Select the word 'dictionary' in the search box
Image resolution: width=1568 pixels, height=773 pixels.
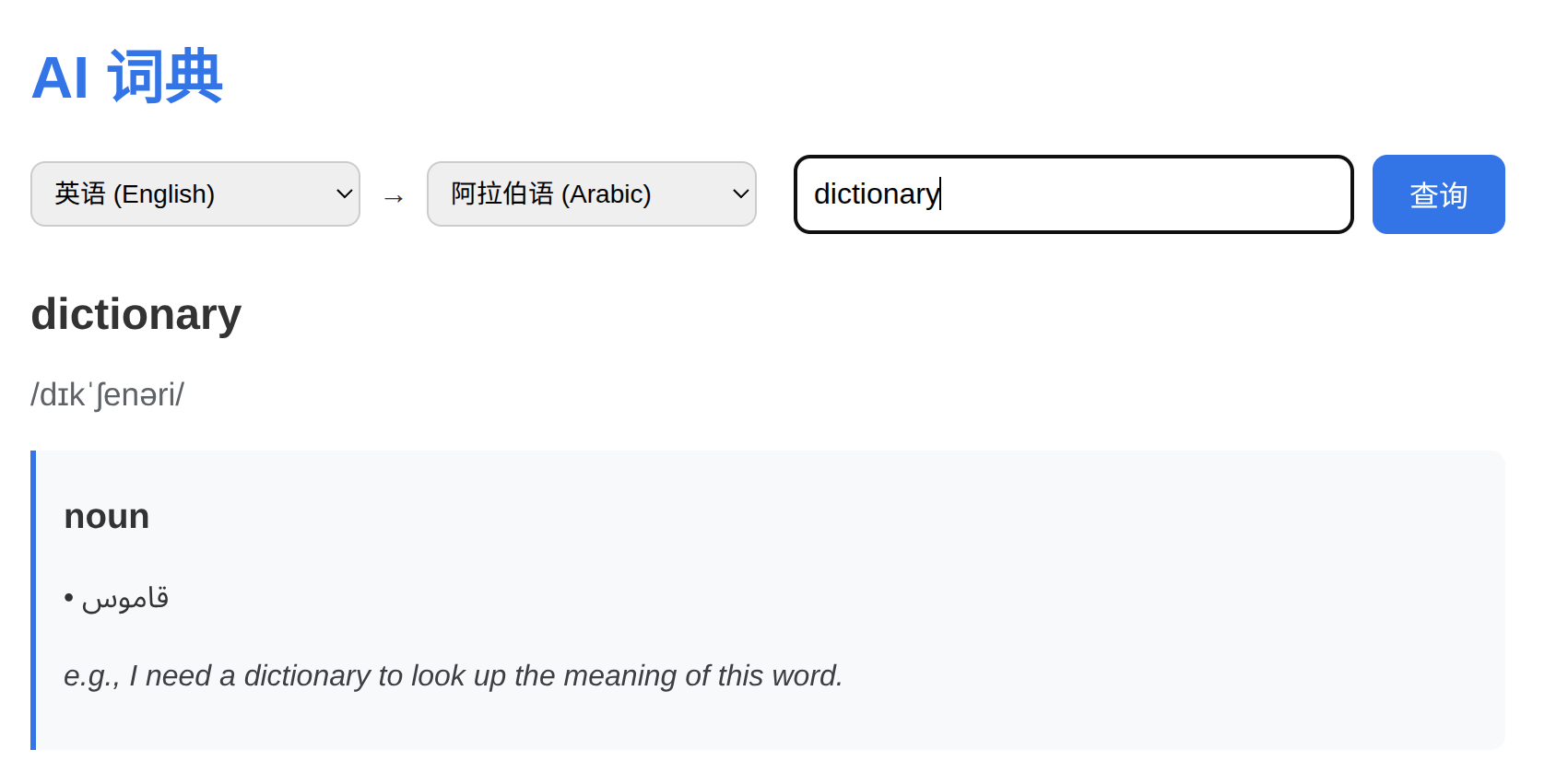click(x=876, y=193)
